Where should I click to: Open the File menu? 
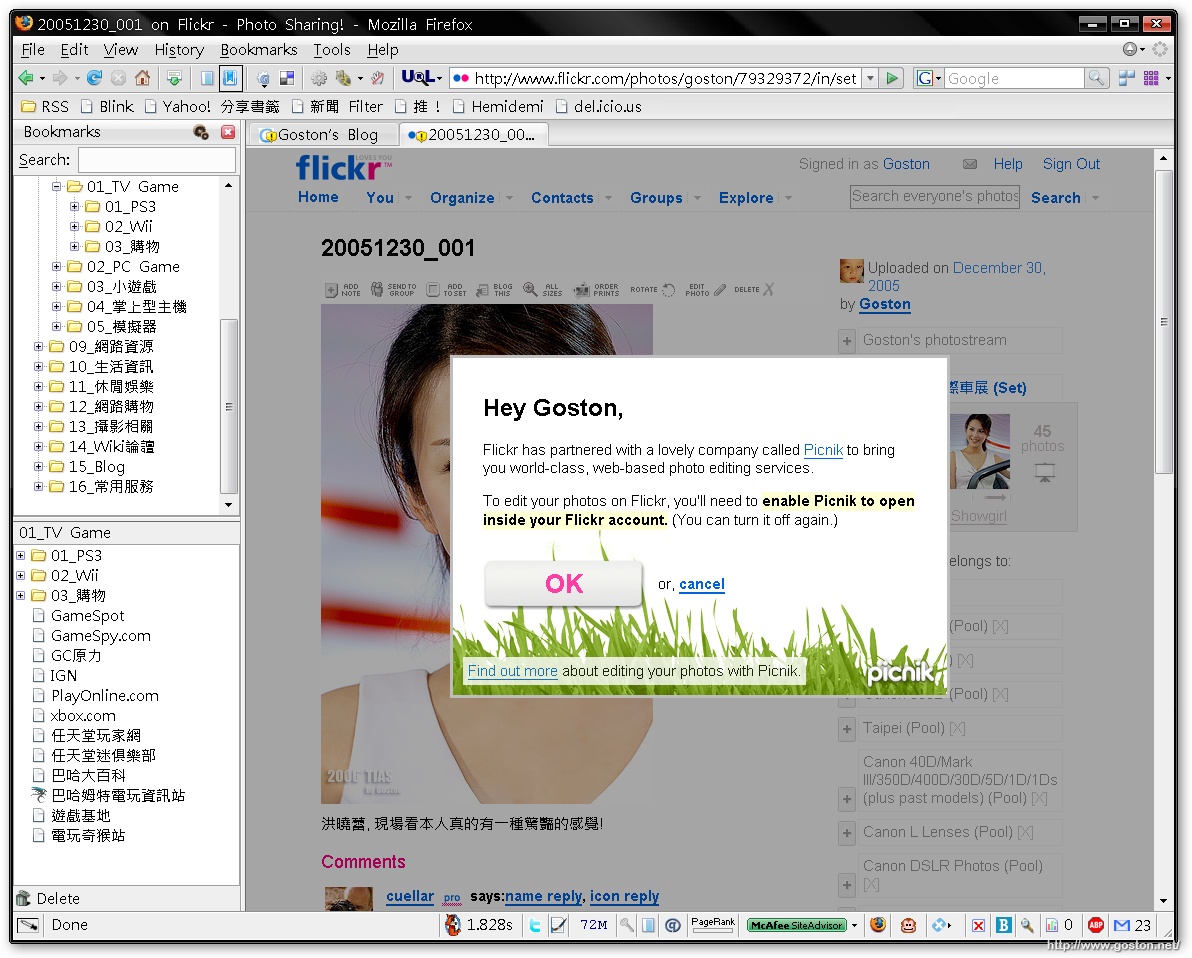click(33, 49)
